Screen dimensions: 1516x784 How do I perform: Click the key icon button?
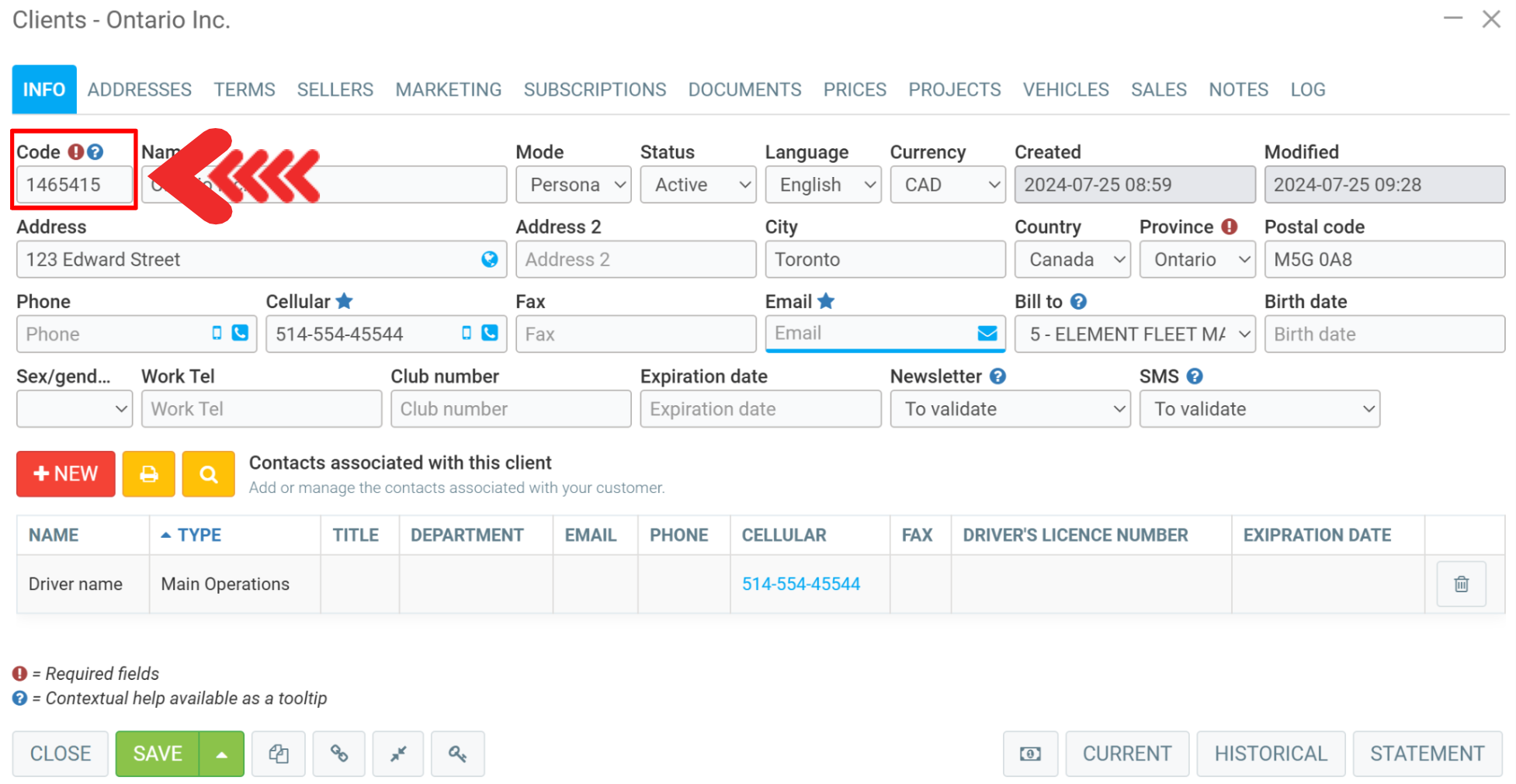(x=457, y=754)
